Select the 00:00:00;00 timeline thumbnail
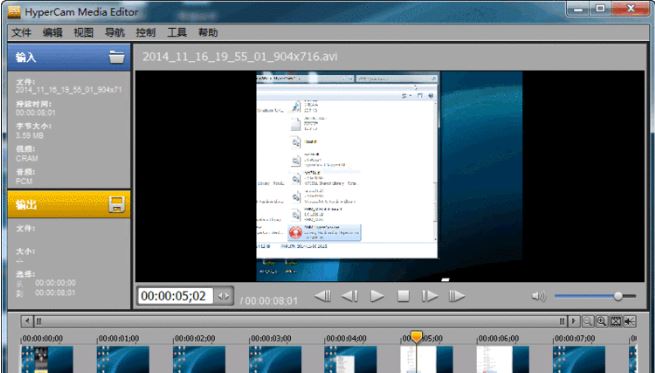 (47, 359)
